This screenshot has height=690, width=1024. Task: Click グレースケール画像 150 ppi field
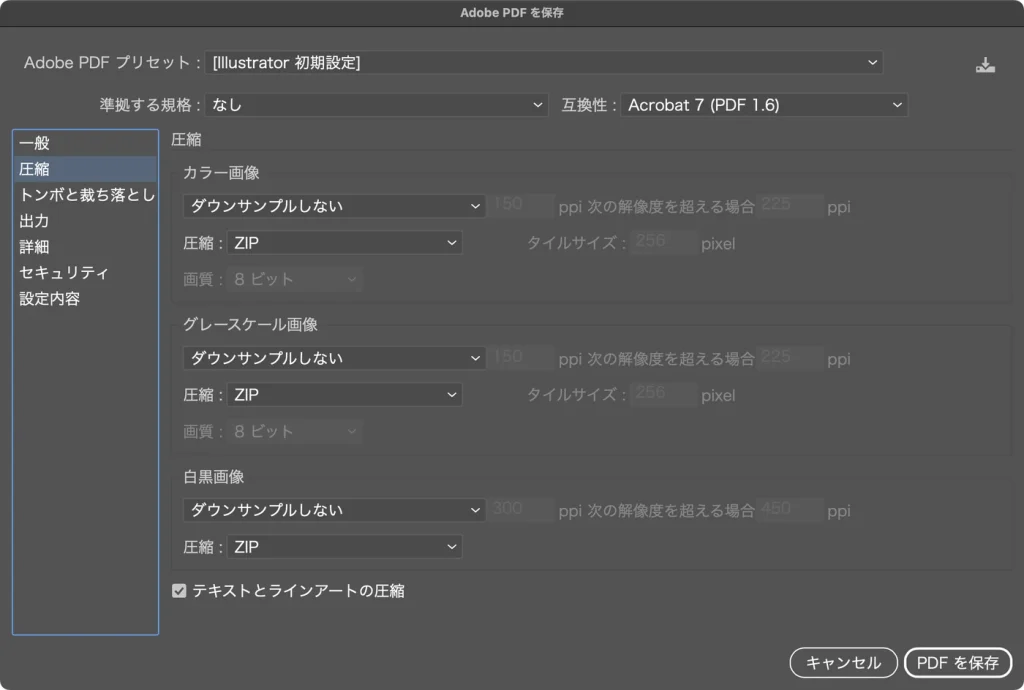click(x=521, y=358)
